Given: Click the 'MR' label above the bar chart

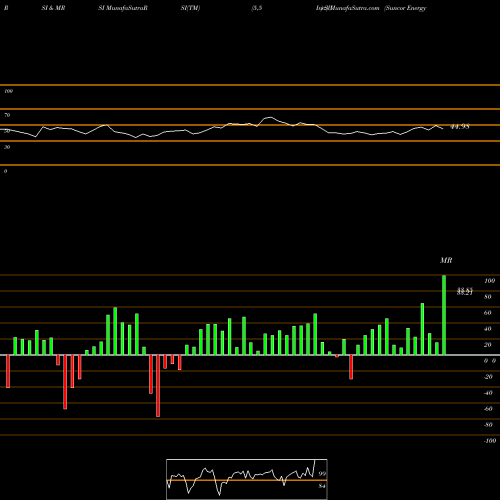Looking at the screenshot, I should [446, 260].
